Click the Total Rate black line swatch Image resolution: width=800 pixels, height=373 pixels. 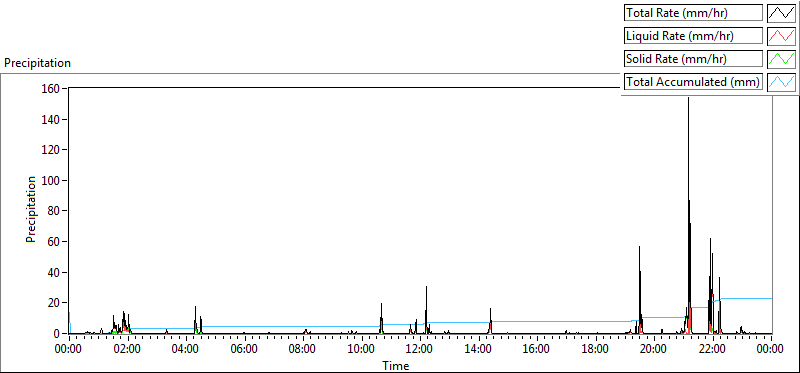point(781,13)
